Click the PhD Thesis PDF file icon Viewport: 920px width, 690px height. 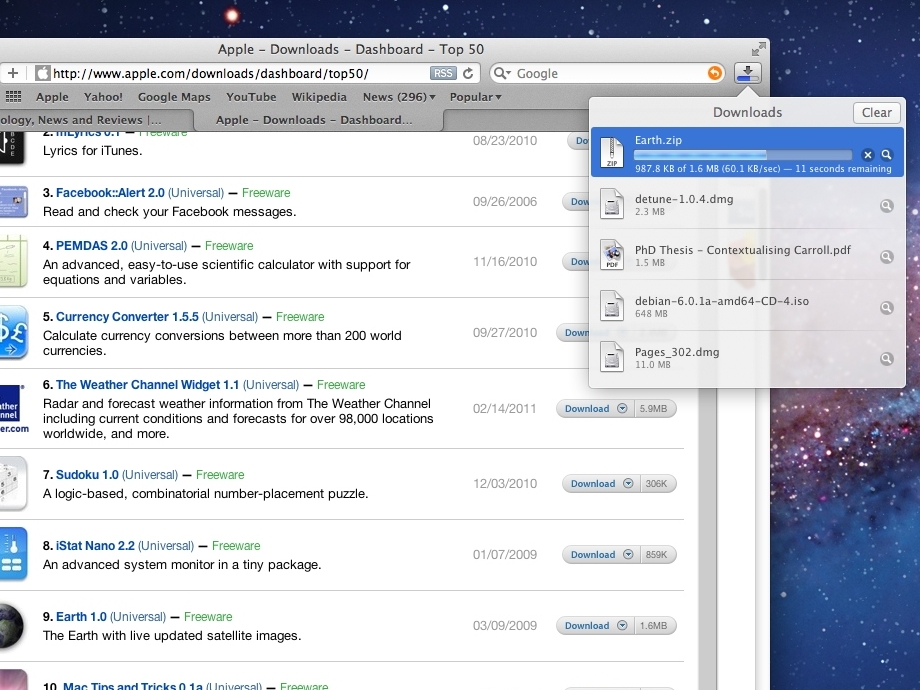612,255
